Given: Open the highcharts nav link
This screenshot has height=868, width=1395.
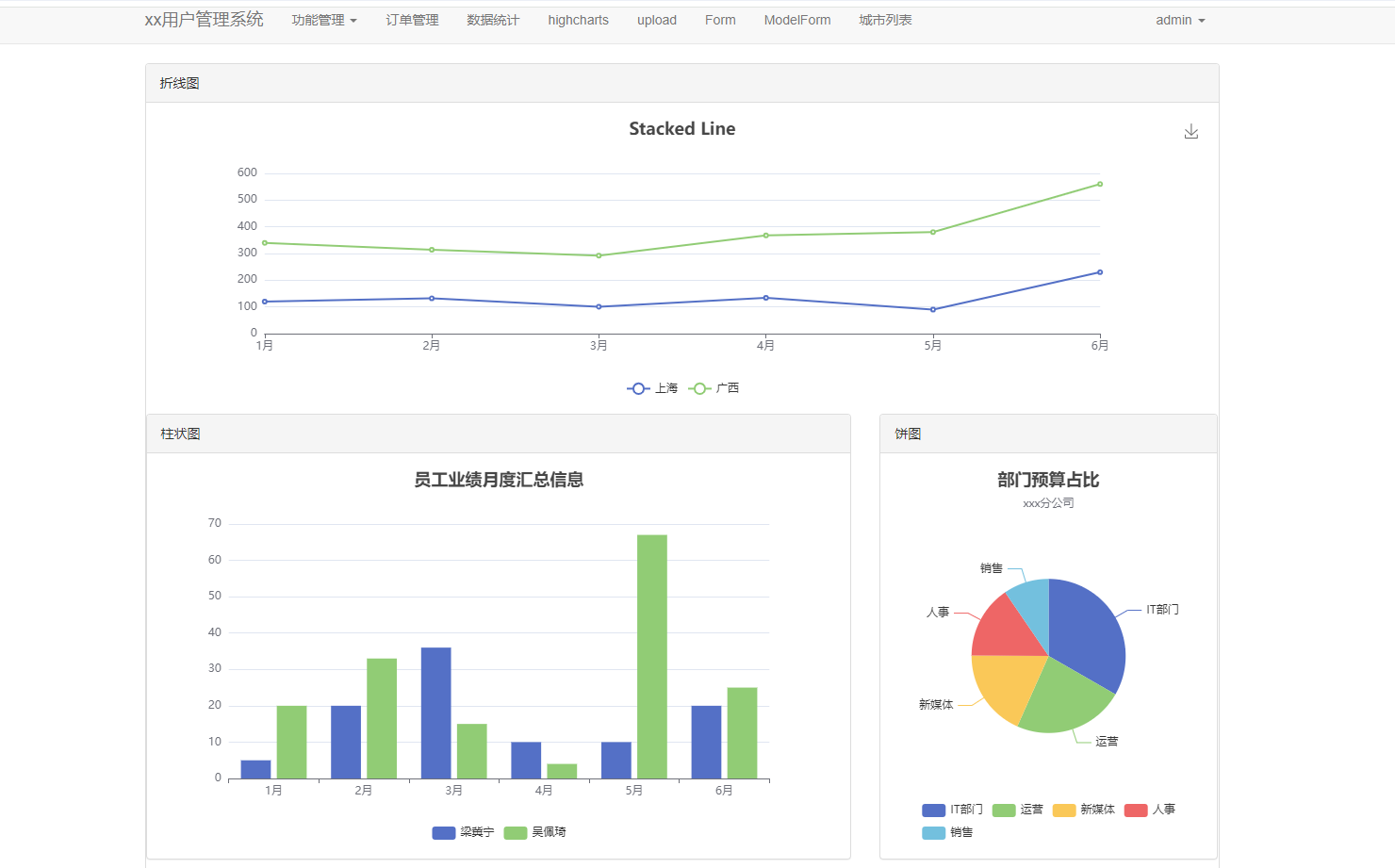Looking at the screenshot, I should (578, 20).
